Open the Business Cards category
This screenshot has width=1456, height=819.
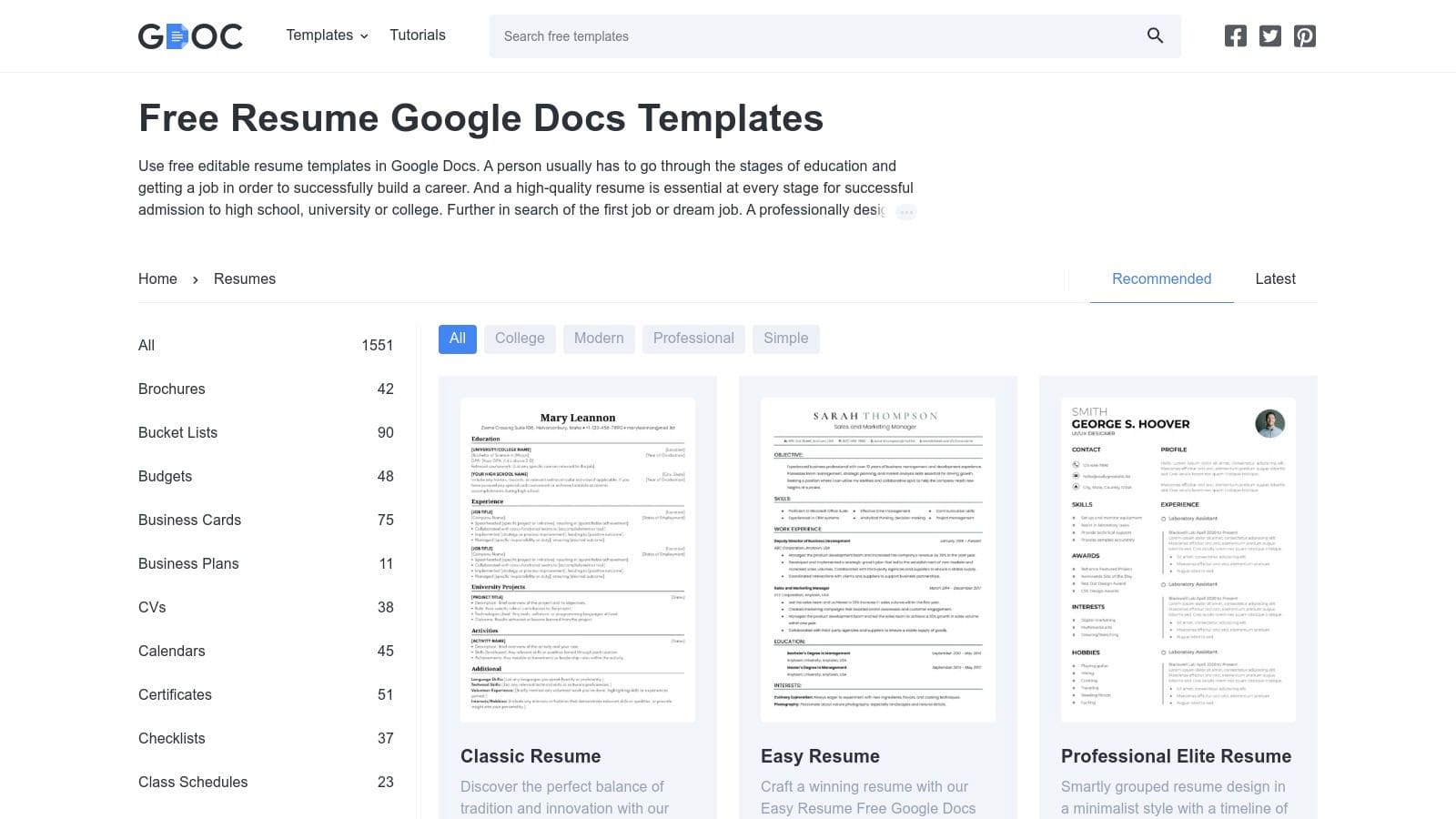189,520
